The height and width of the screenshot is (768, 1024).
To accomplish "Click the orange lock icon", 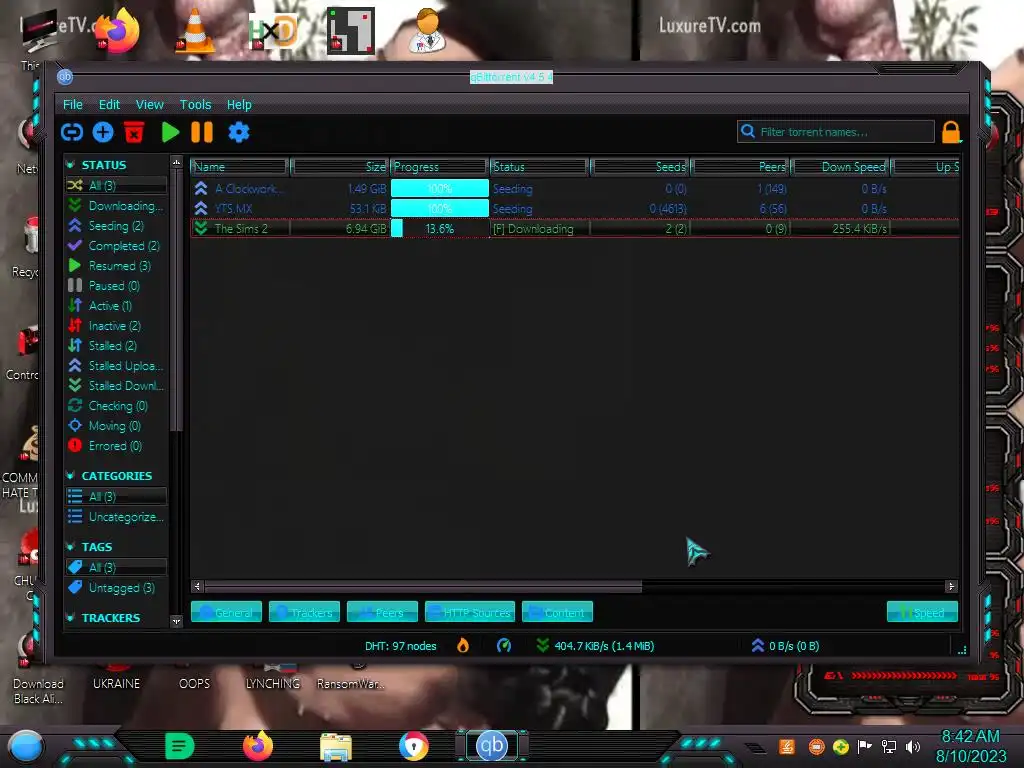I will click(951, 132).
